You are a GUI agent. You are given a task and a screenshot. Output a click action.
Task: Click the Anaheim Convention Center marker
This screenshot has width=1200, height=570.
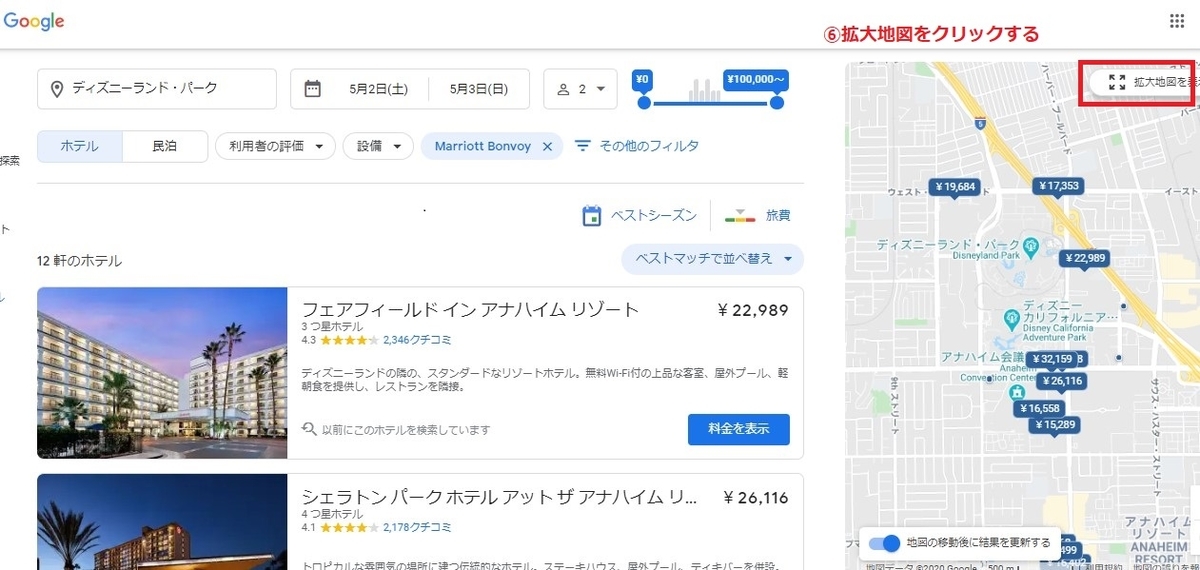(x=1017, y=392)
